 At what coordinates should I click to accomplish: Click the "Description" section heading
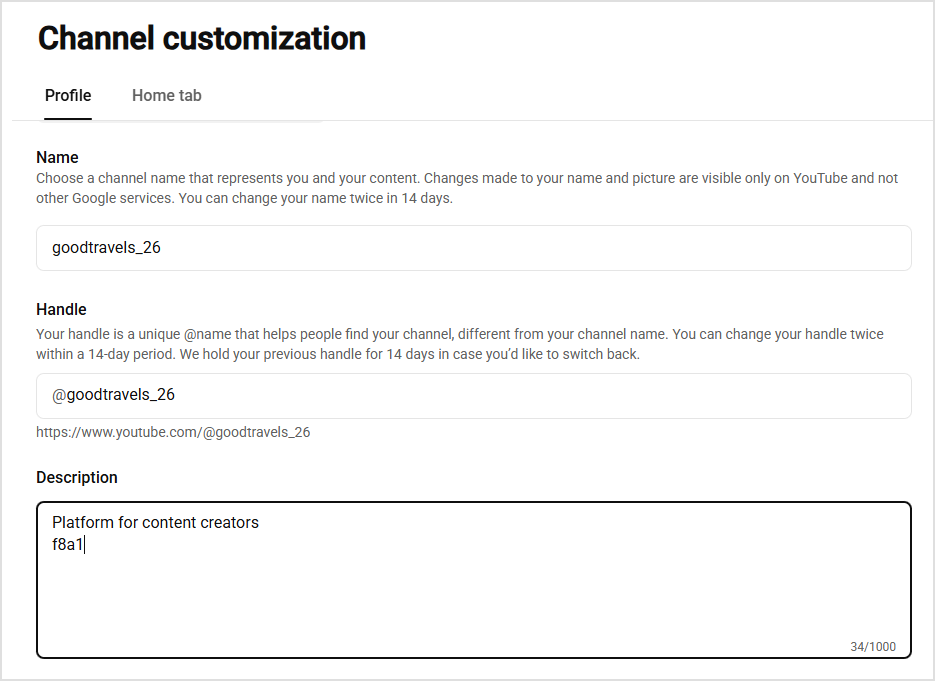77,477
